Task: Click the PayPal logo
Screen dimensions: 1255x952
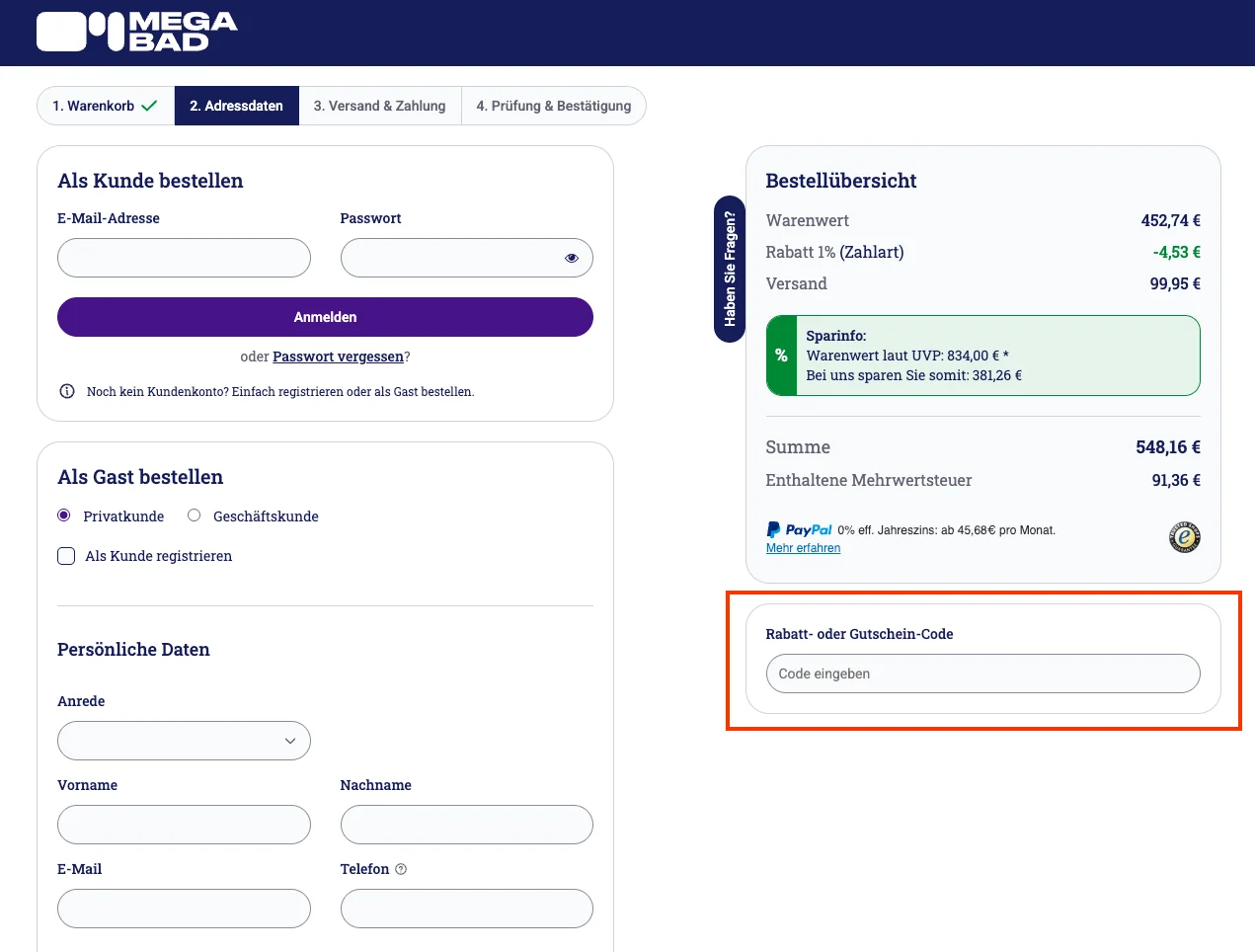Action: 800,530
